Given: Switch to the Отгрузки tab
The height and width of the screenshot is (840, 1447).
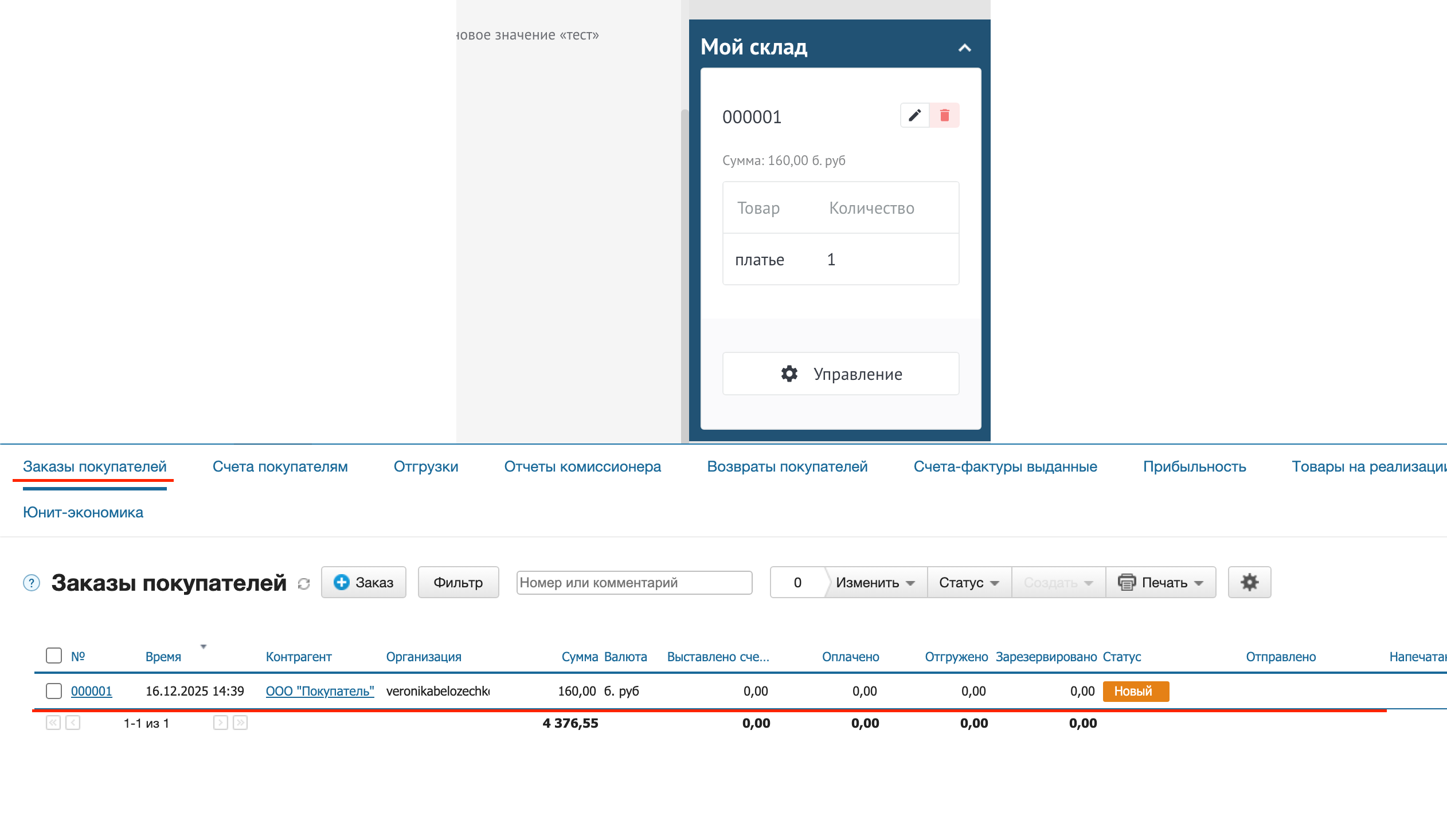Looking at the screenshot, I should 425,466.
